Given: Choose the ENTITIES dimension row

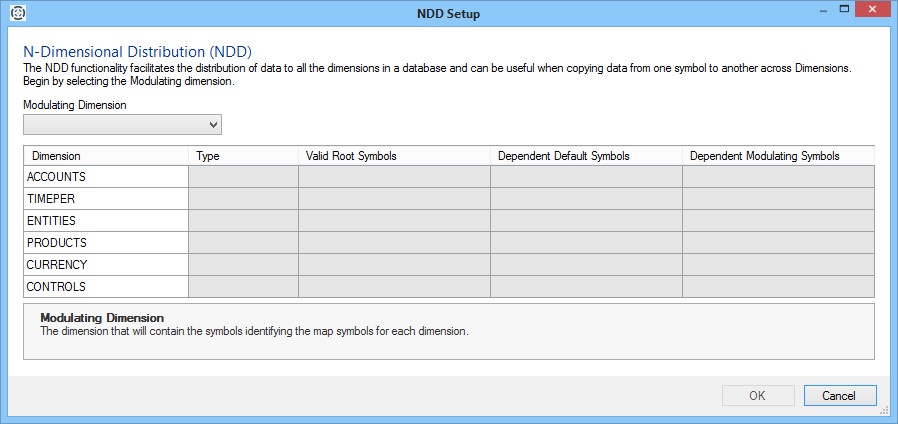Looking at the screenshot, I should point(105,221).
